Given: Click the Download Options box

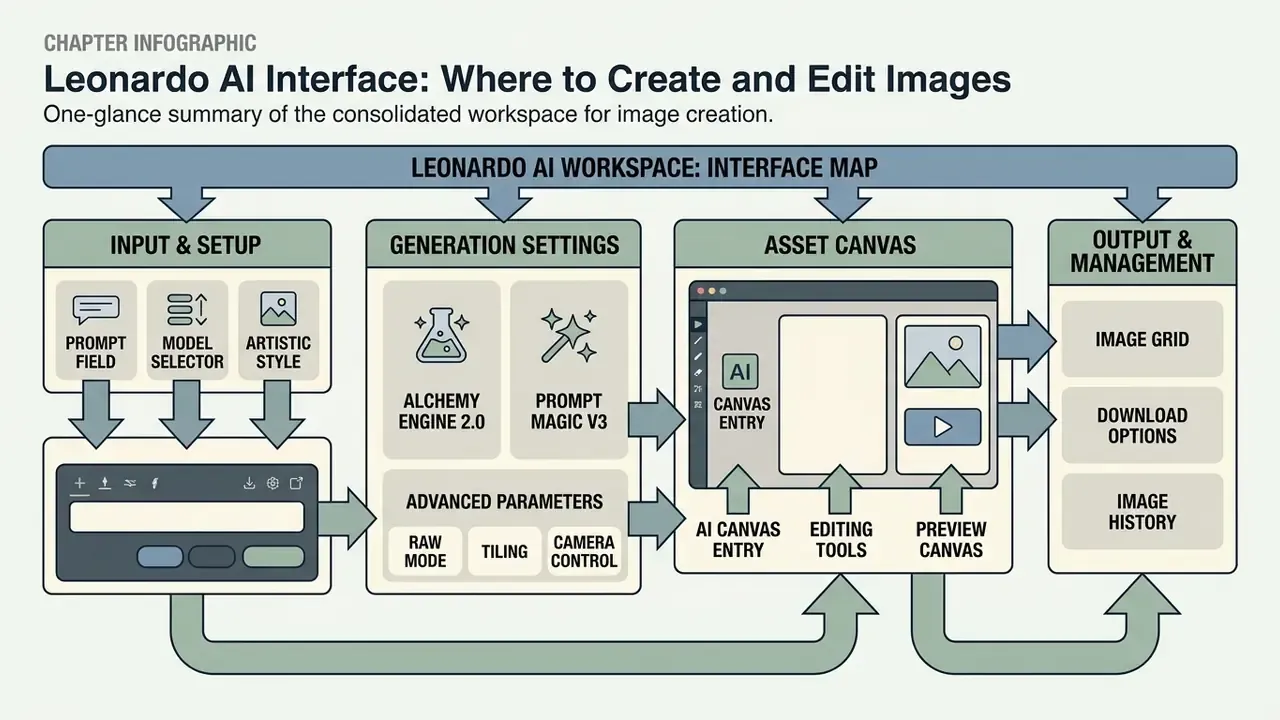Looking at the screenshot, I should (x=1142, y=425).
